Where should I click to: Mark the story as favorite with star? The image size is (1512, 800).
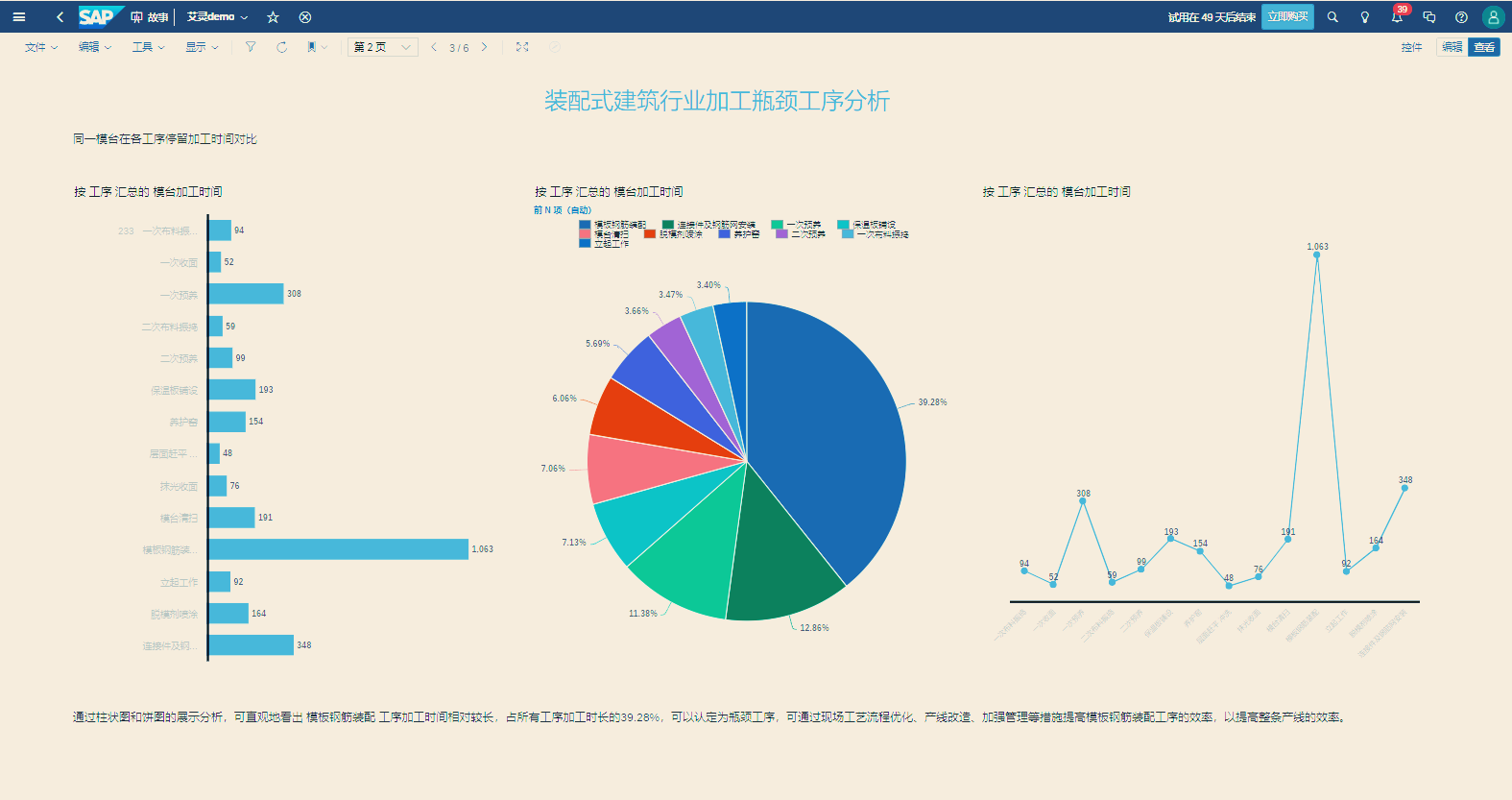pyautogui.click(x=273, y=16)
